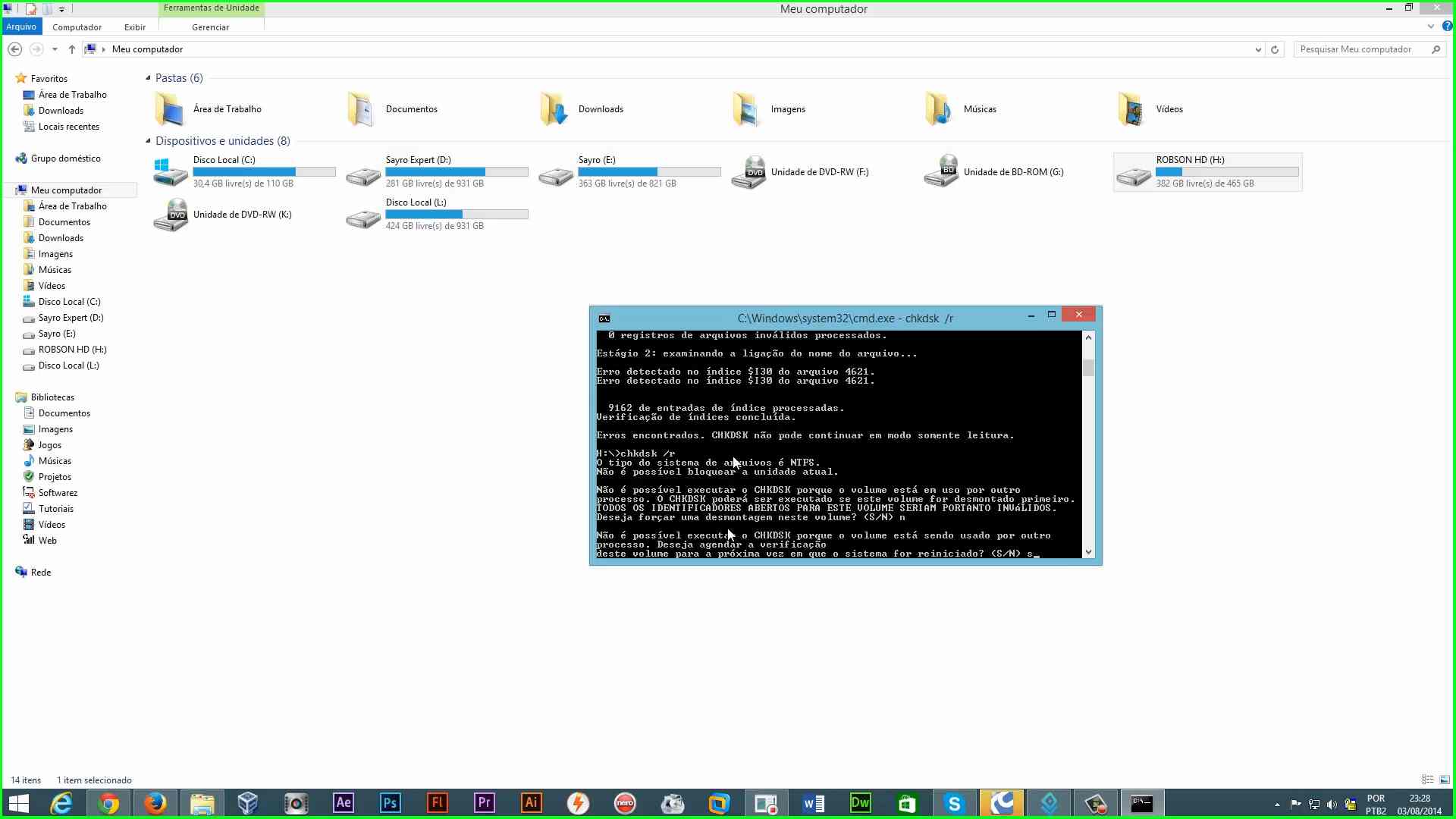Open recent locations dropdown arrow
The image size is (1456, 819).
coord(55,49)
